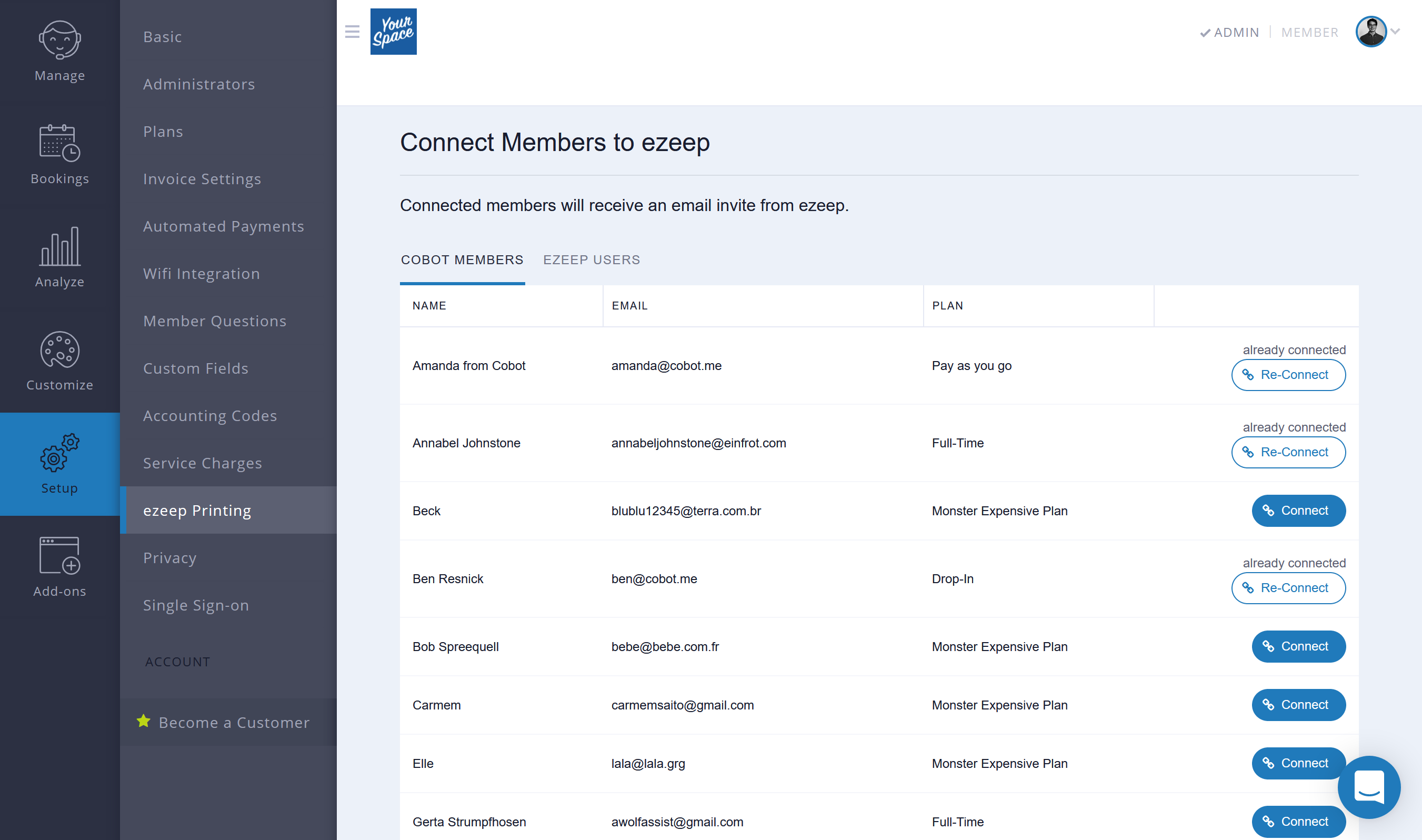
Task: Open the Bookings calendar icon
Action: point(59,143)
